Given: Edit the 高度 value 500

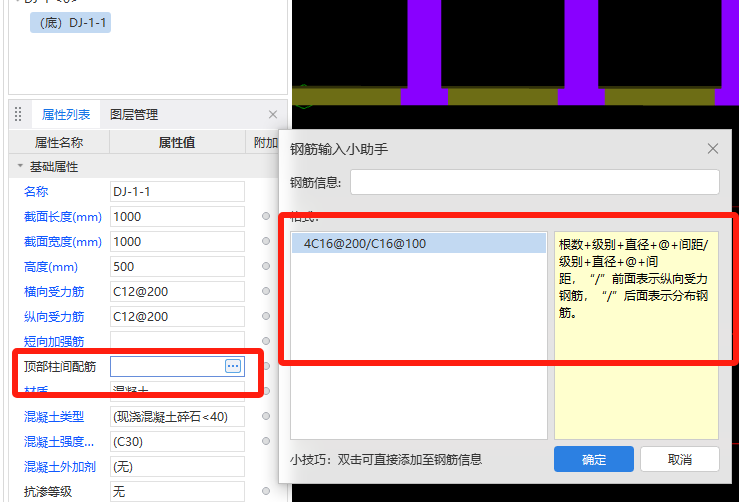Looking at the screenshot, I should (177, 266).
